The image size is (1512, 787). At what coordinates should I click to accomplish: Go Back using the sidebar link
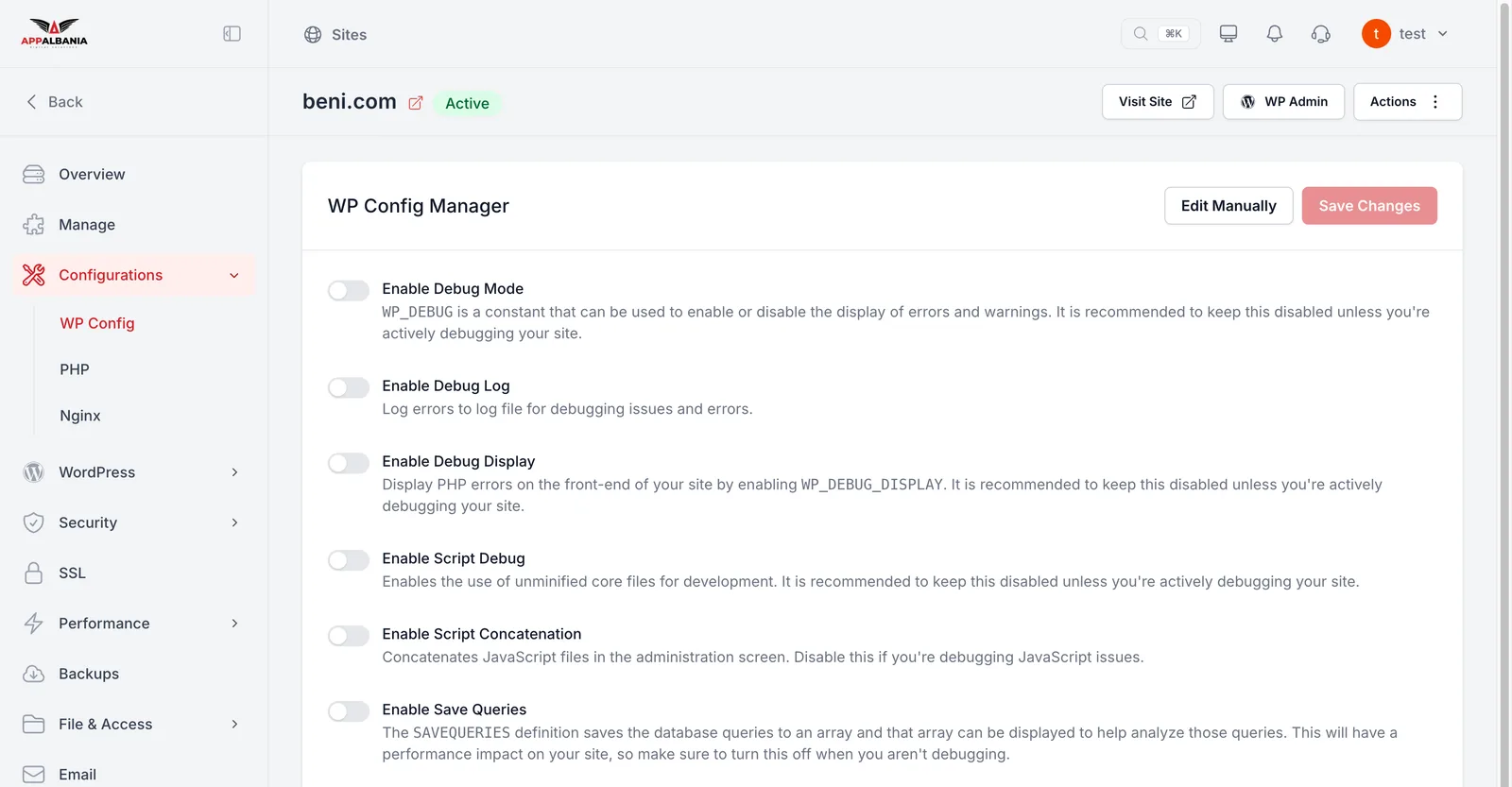[55, 102]
